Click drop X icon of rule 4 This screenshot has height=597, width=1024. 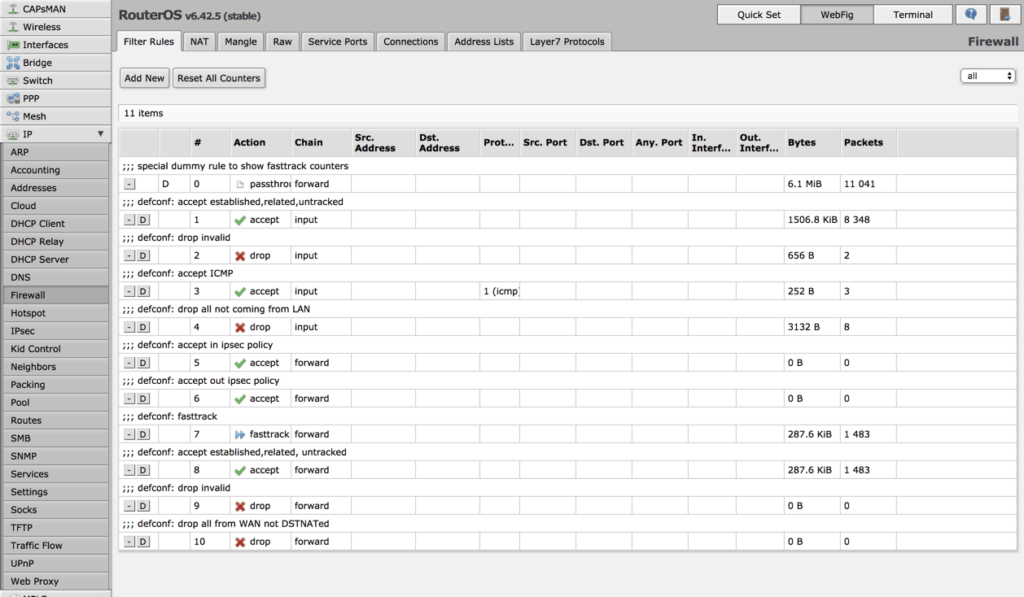tap(240, 327)
